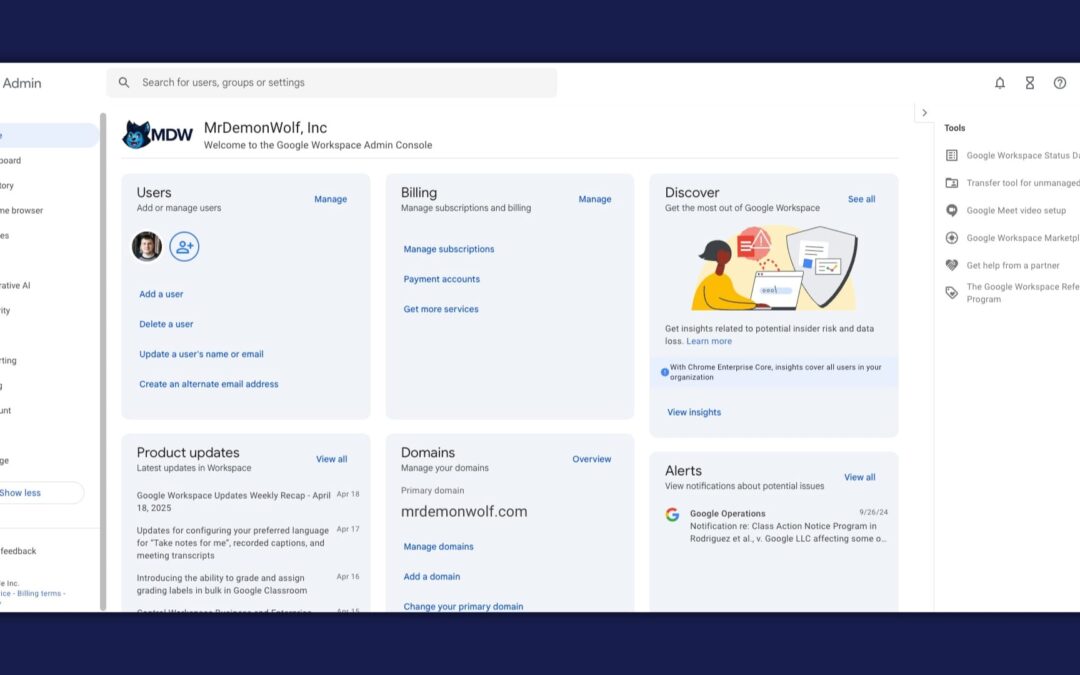Open Google Workspace Status Dashboard tool
The height and width of the screenshot is (675, 1080).
(1023, 156)
